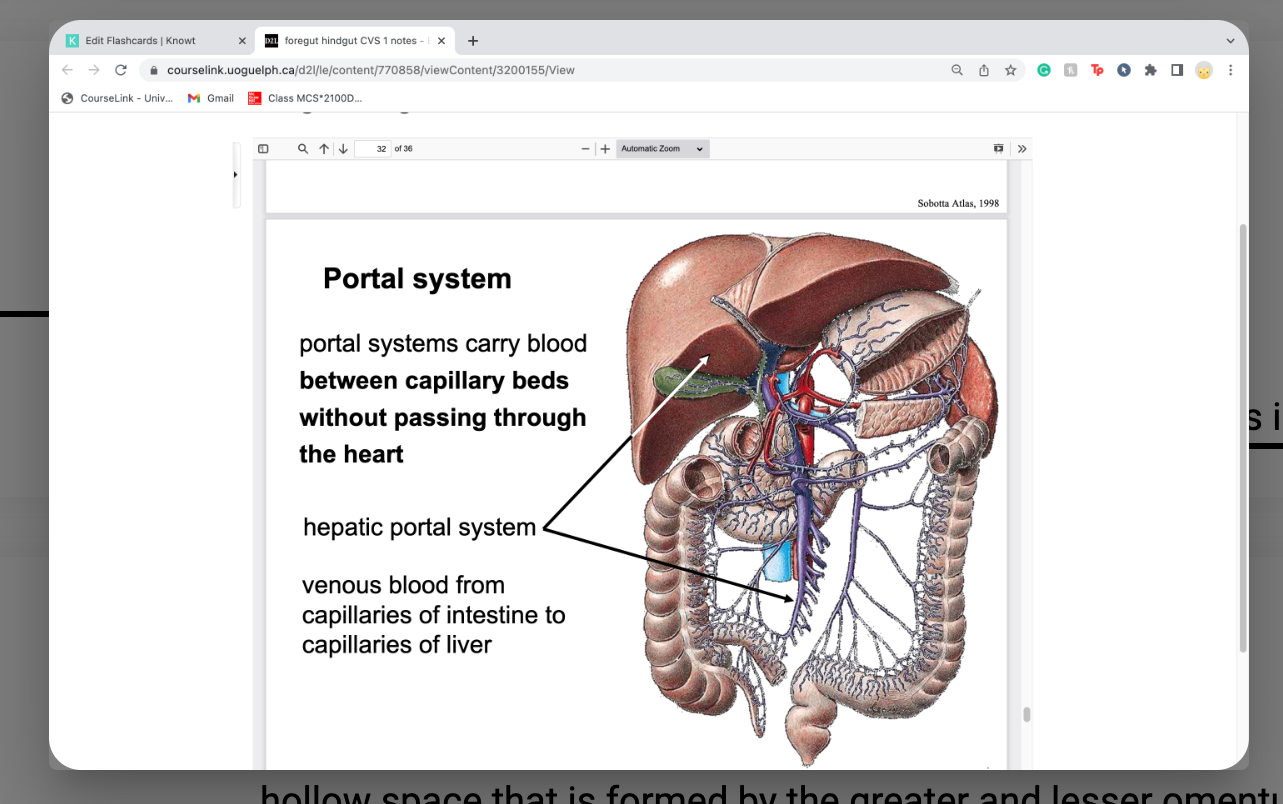Open the Gmail bookmark
Viewport: 1283px width, 804px height.
pyautogui.click(x=211, y=98)
